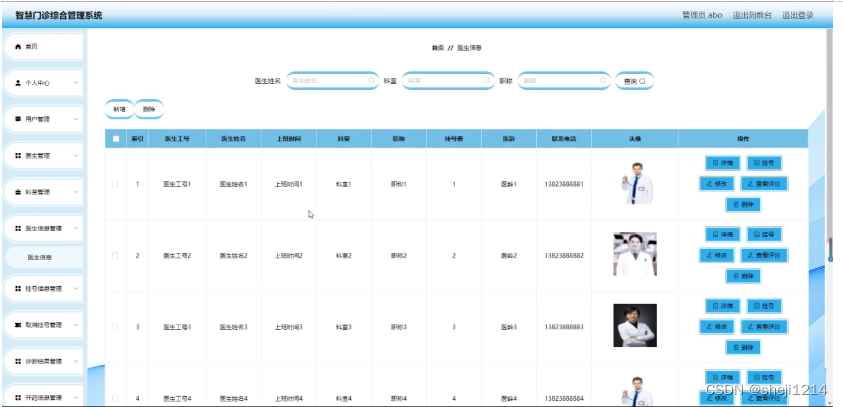843x407 pixels.
Task: Click phone number 13823888883
Action: (x=563, y=327)
